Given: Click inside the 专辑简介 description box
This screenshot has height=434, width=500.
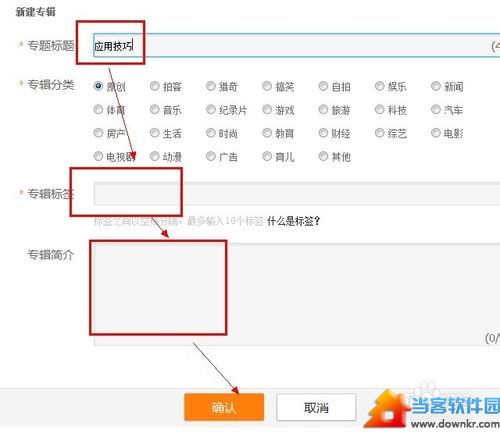Looking at the screenshot, I should [297, 294].
